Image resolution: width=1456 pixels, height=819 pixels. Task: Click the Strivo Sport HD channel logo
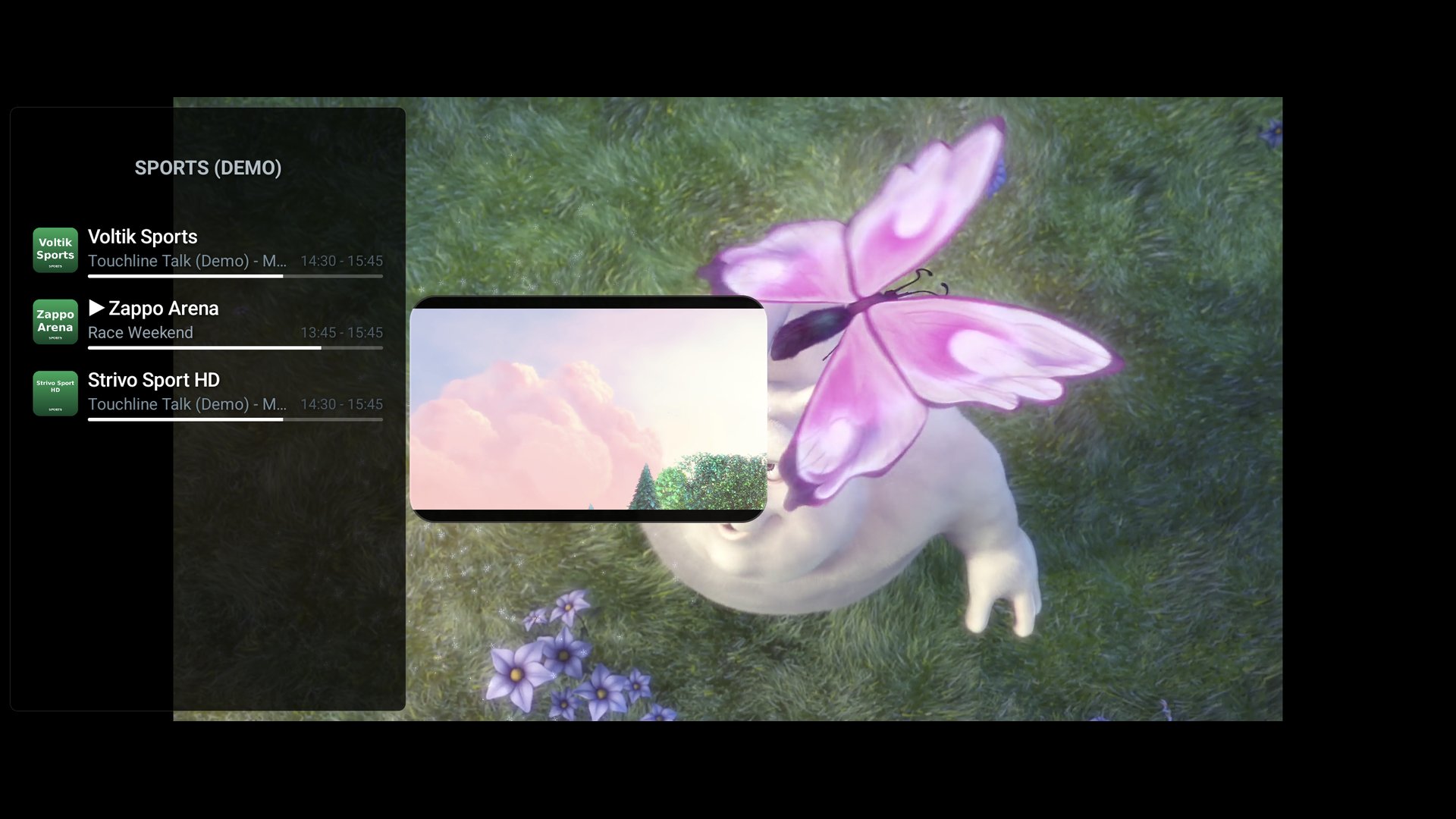55,393
